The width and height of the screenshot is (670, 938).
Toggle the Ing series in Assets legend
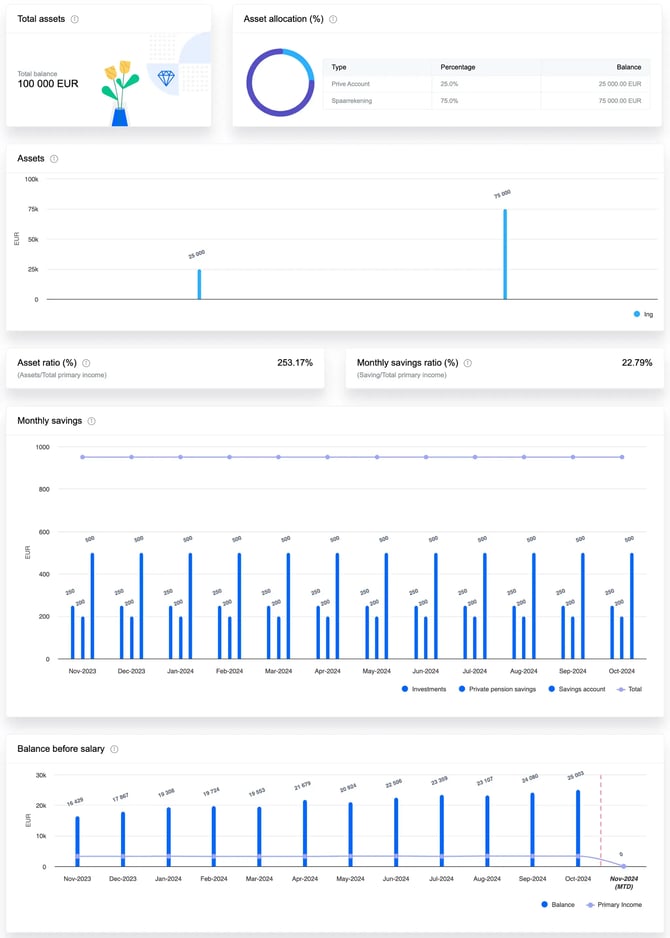click(643, 314)
